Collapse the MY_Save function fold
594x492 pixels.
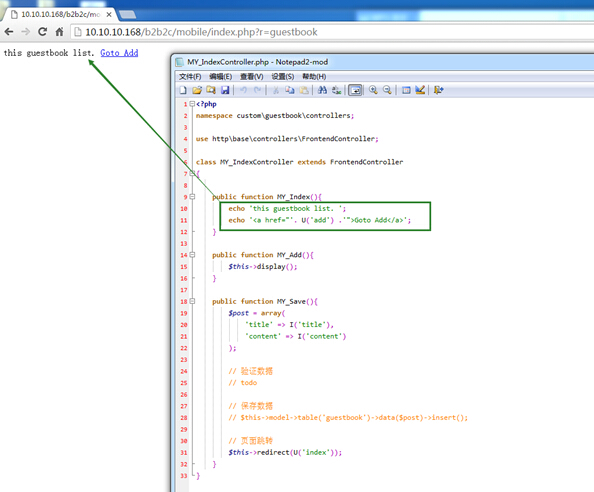pos(192,301)
